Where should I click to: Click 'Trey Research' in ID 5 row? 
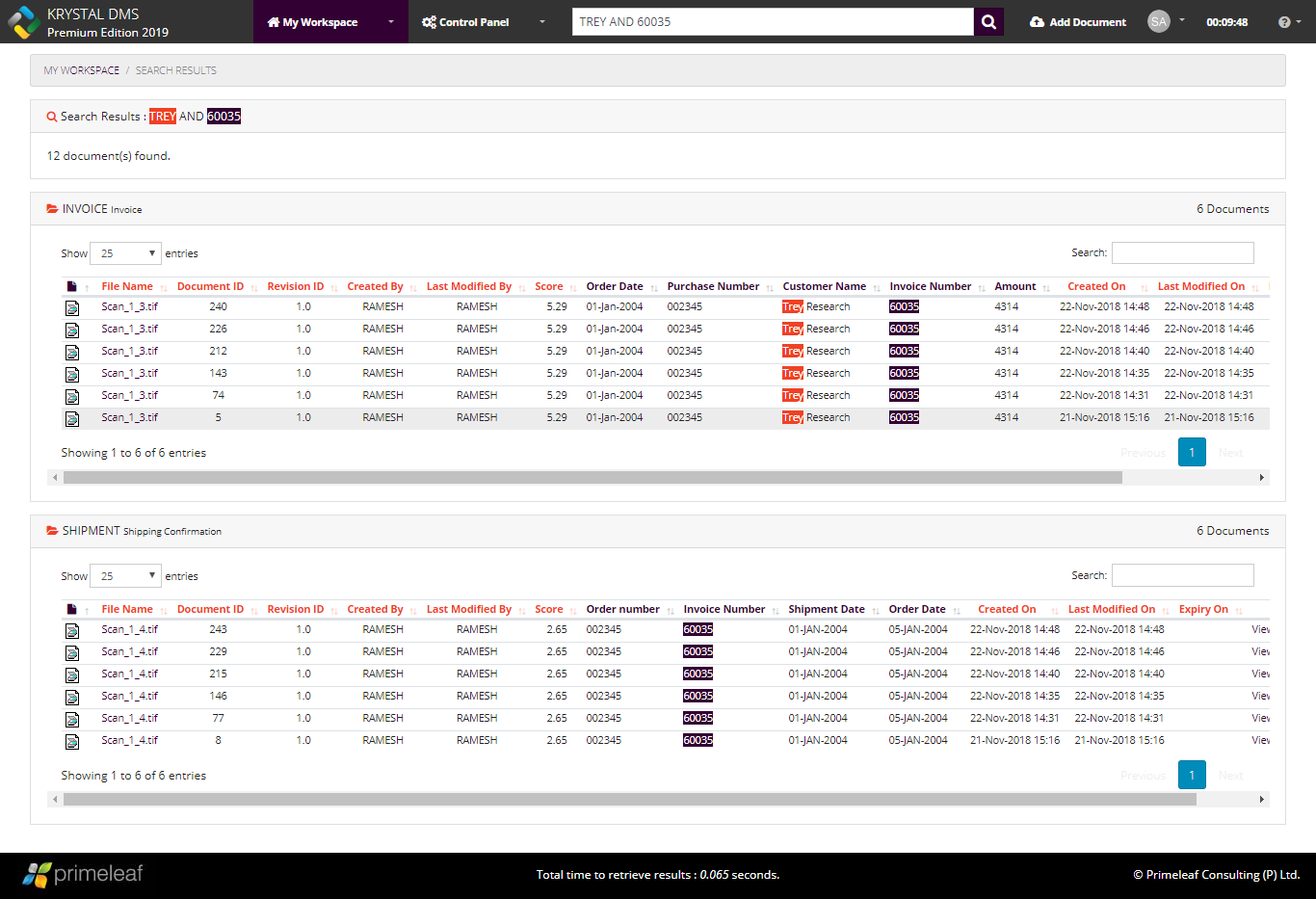(x=816, y=418)
